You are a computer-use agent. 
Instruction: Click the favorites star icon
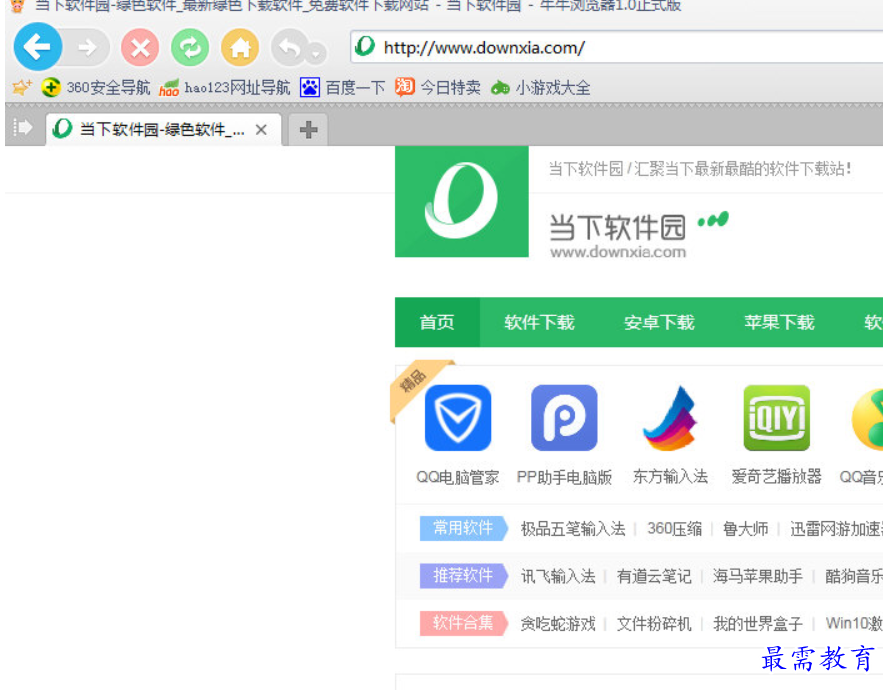click(22, 87)
